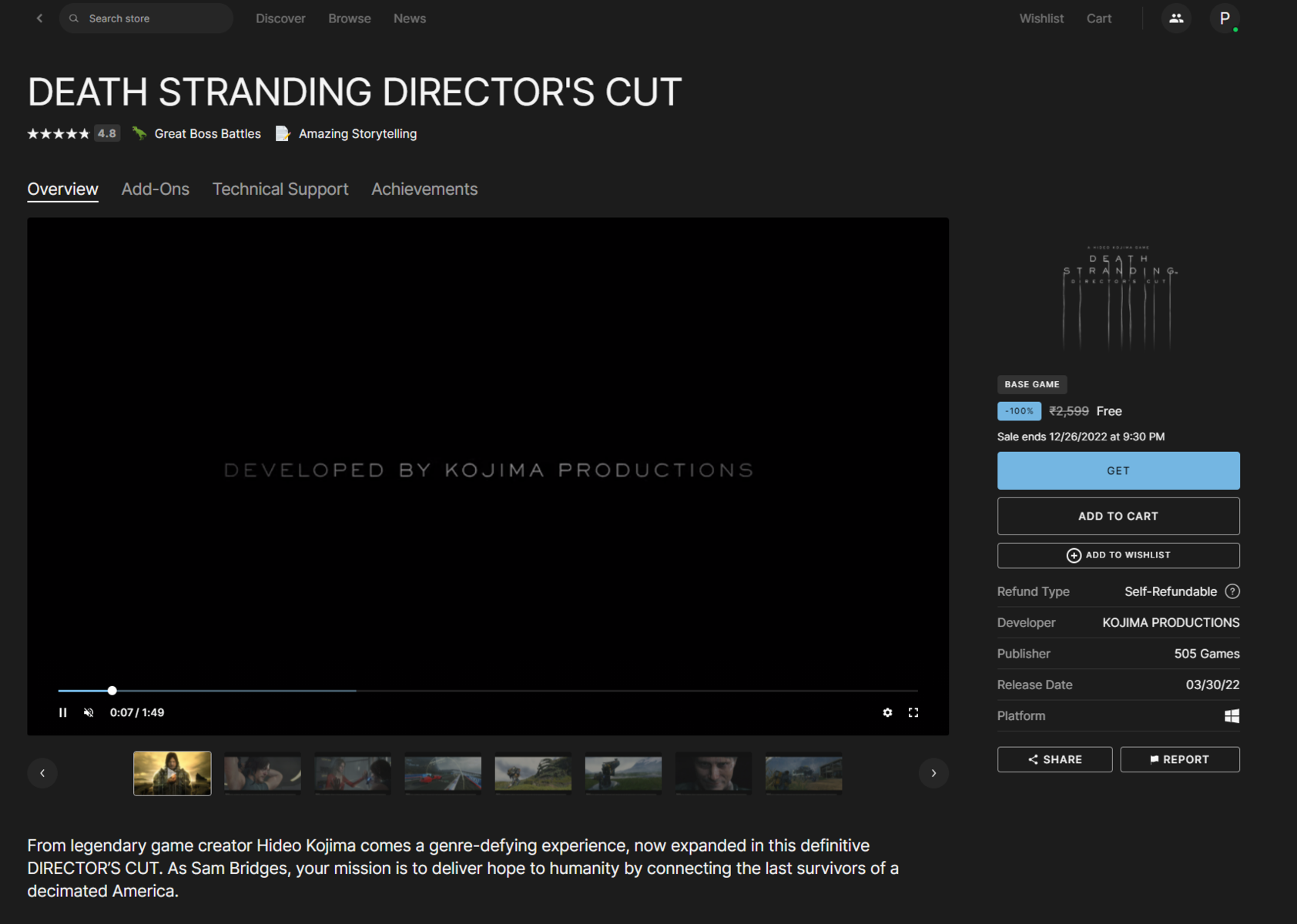Screen dimensions: 1297x924
Task: Open the Cart
Action: (x=1099, y=18)
